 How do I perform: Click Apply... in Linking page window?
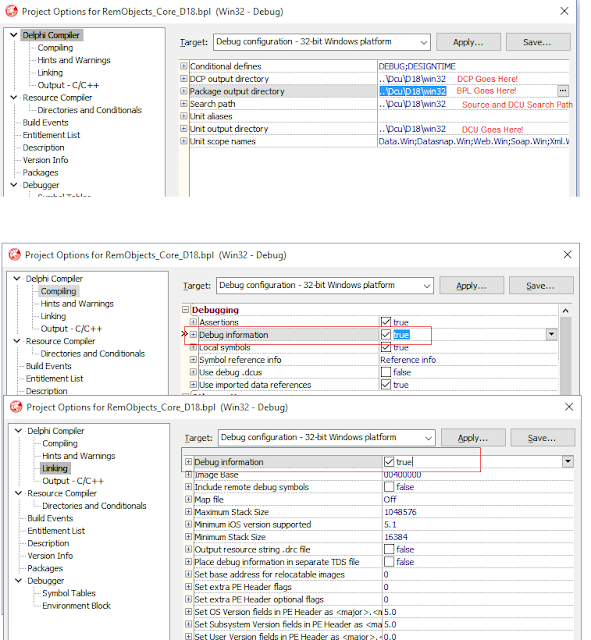(473, 438)
